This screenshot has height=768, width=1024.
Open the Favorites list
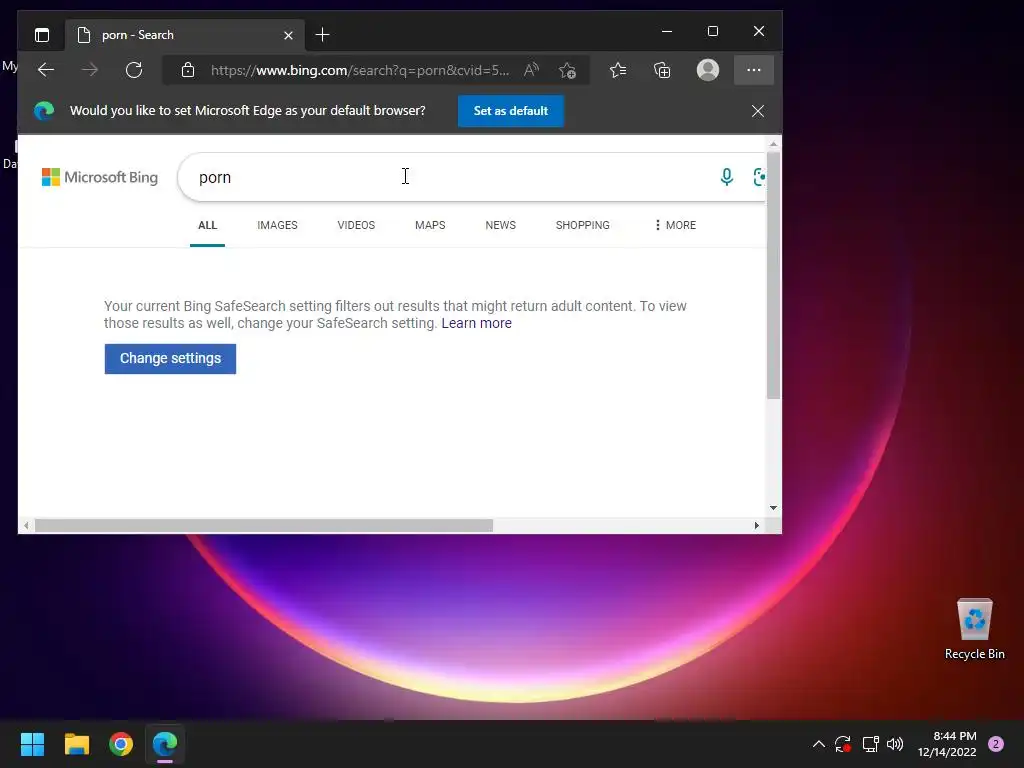(x=618, y=70)
